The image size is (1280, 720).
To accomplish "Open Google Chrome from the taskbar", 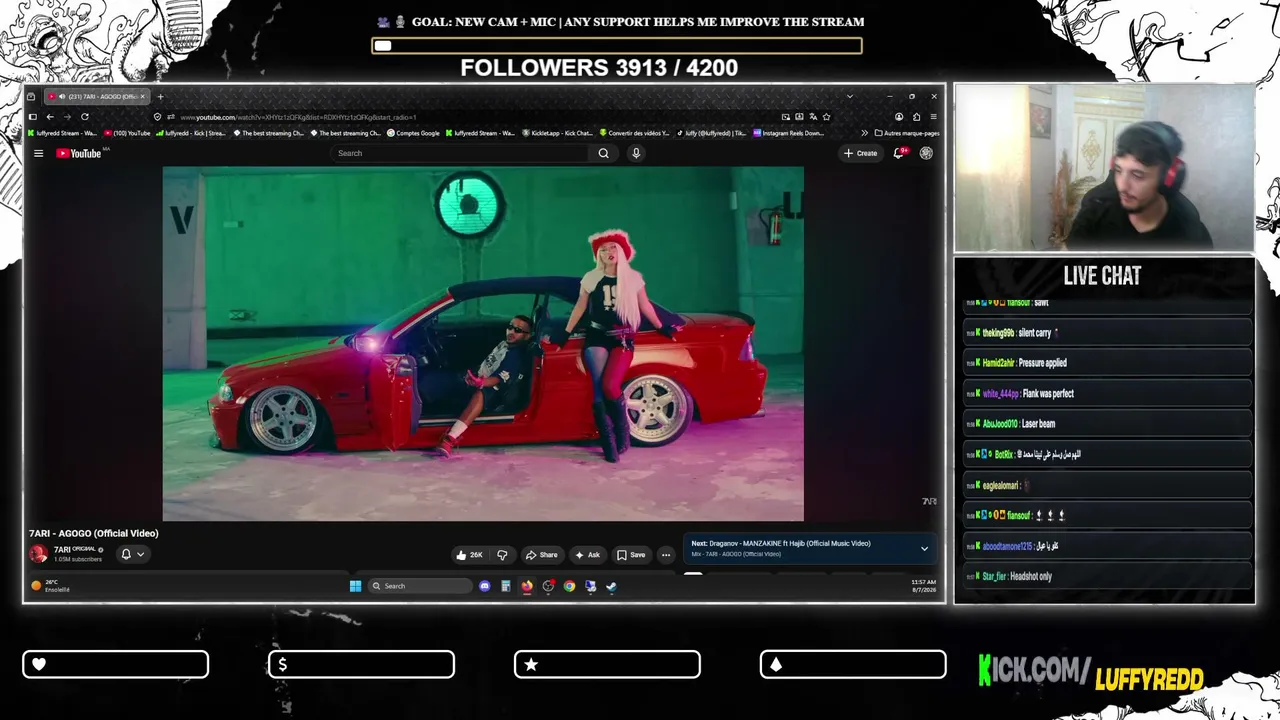I will pos(569,586).
